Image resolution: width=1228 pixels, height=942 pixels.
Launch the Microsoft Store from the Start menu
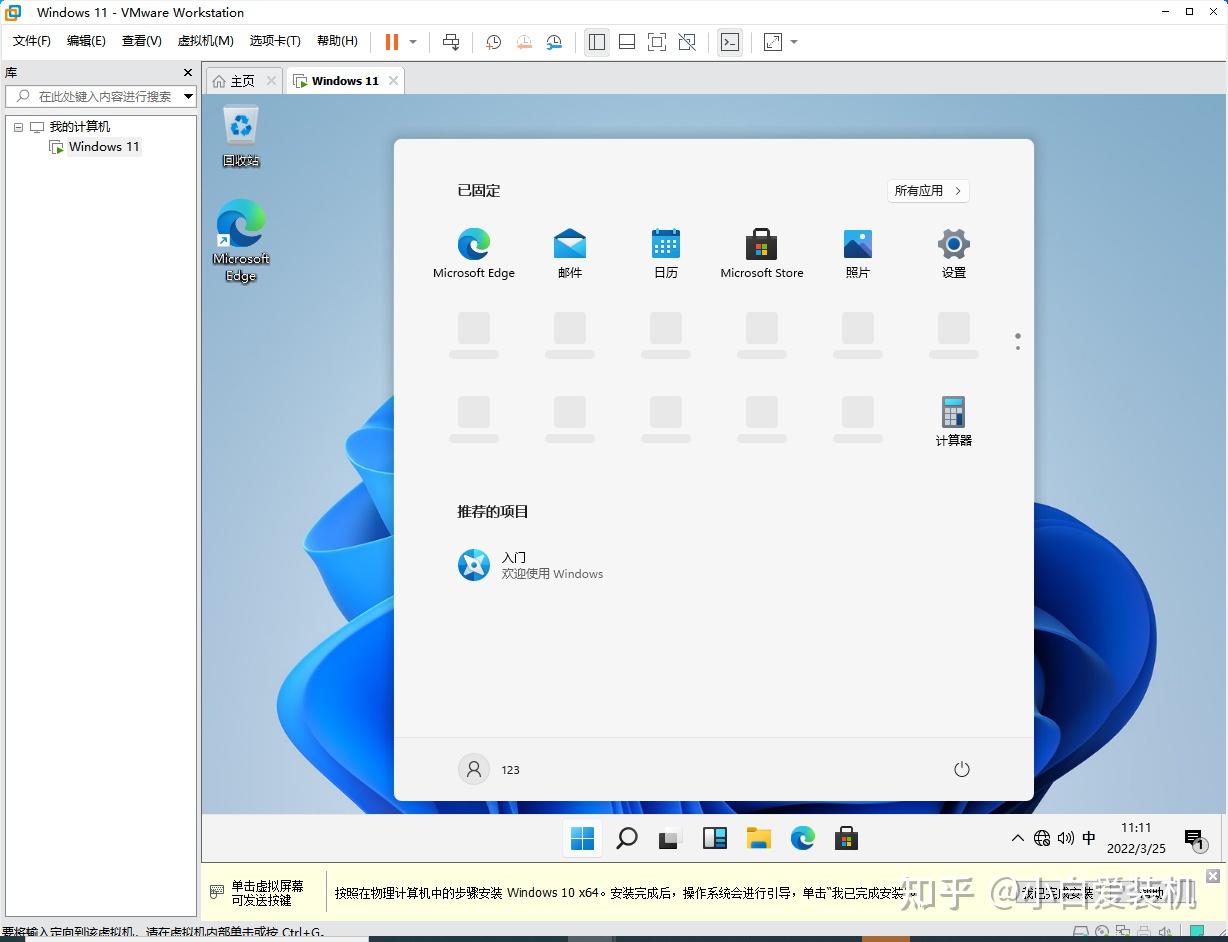(761, 251)
